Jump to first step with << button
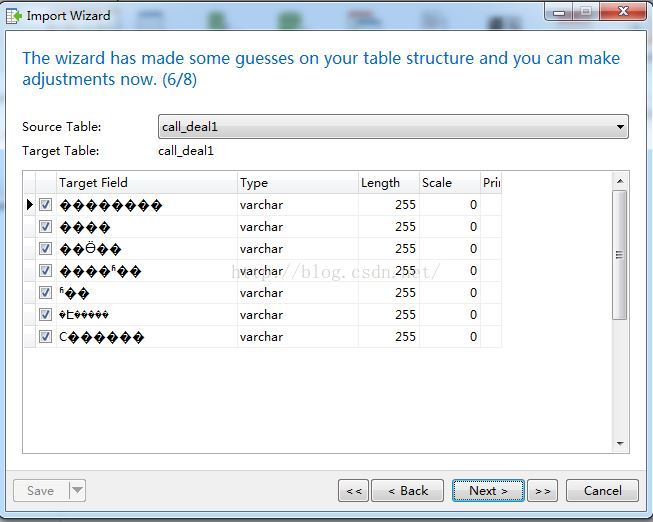 click(354, 491)
